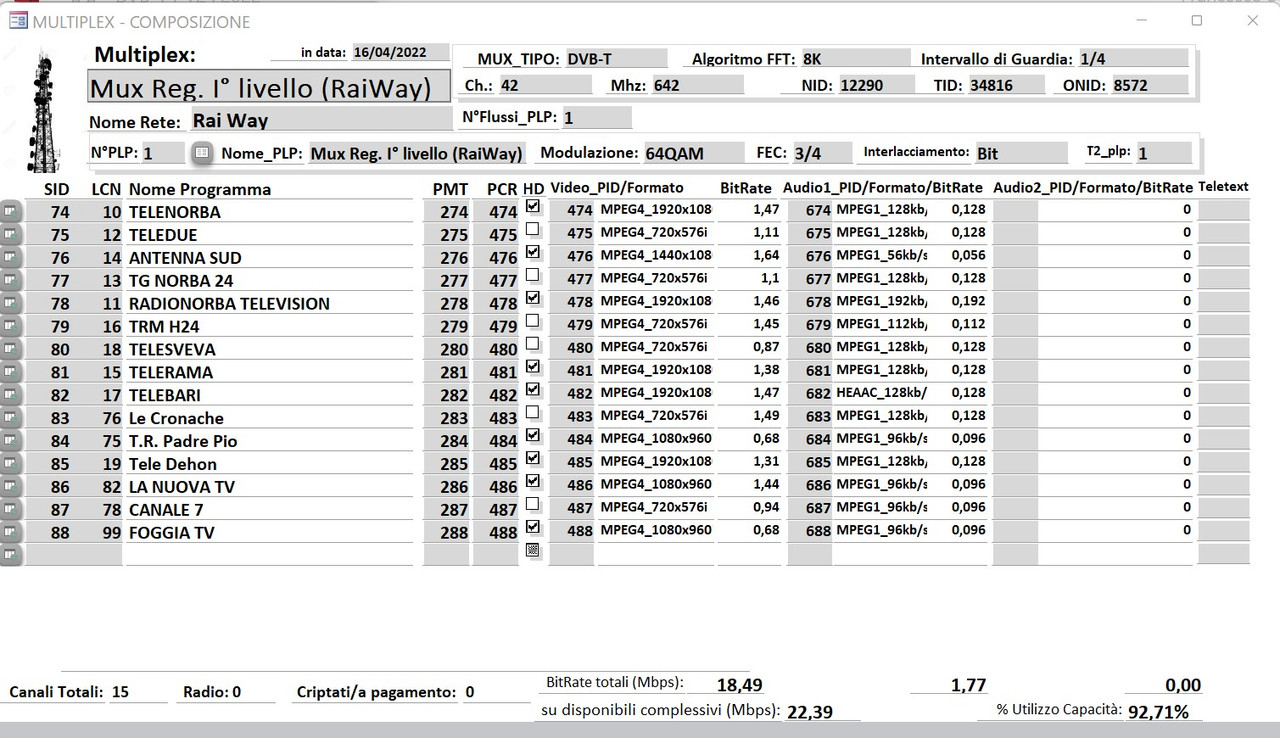Uncheck HD checkbox for RADIONORBA TELEVISION
Image resolution: width=1280 pixels, height=738 pixels.
[533, 298]
